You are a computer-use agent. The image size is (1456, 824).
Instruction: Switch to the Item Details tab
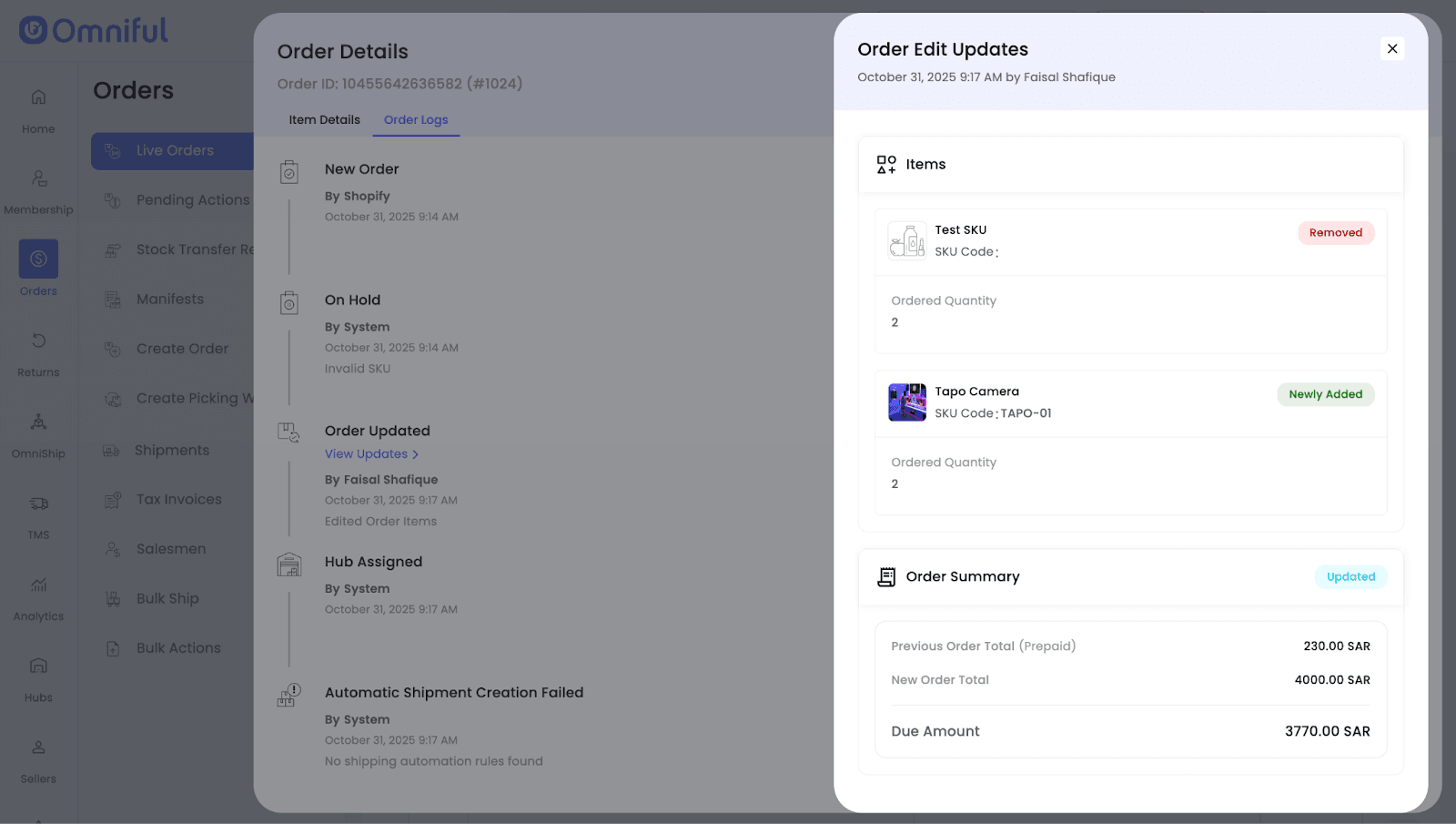point(324,120)
